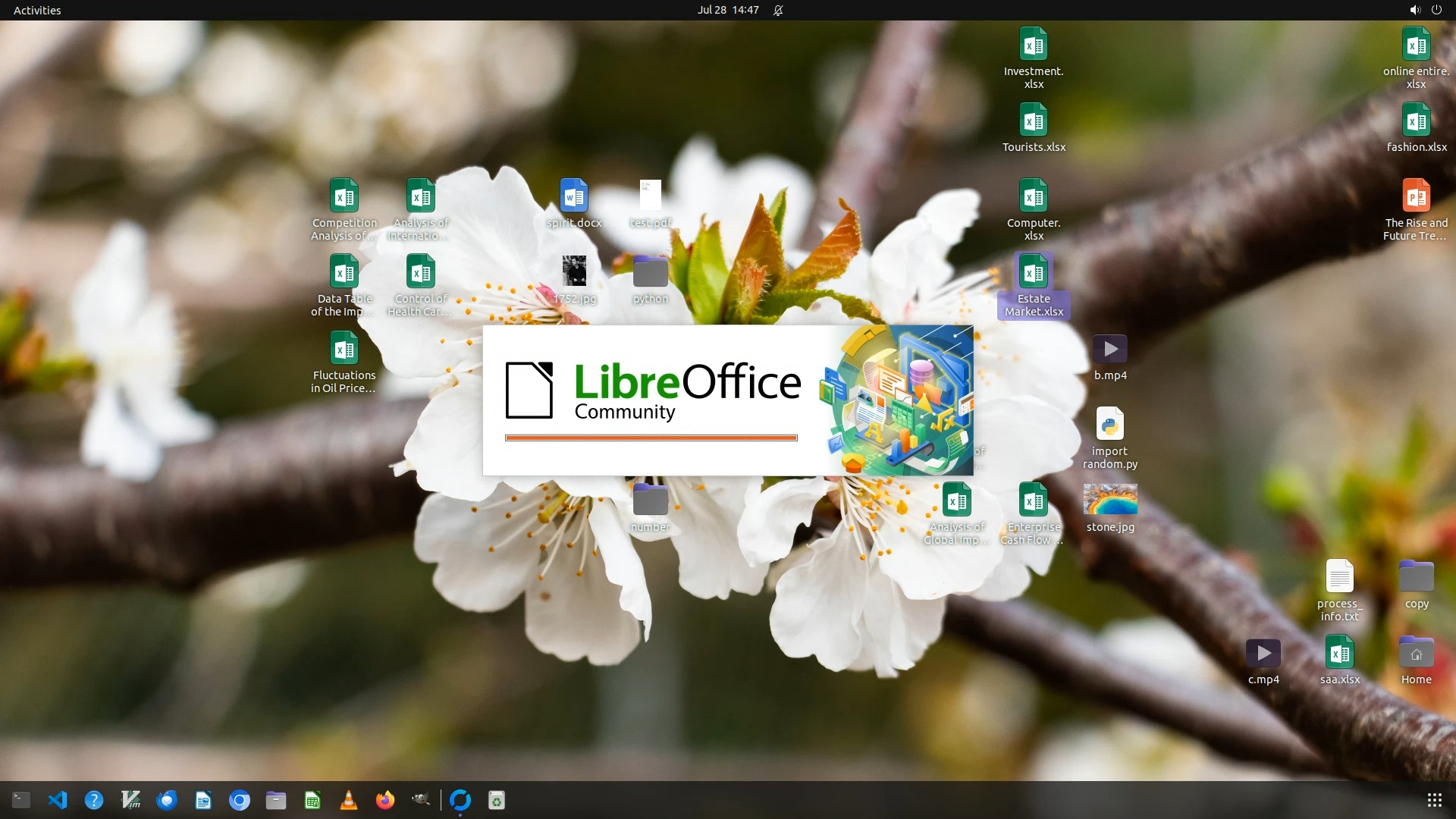Toggle the do-not-disturb notification bell
1456x819 pixels.
pyautogui.click(x=778, y=10)
